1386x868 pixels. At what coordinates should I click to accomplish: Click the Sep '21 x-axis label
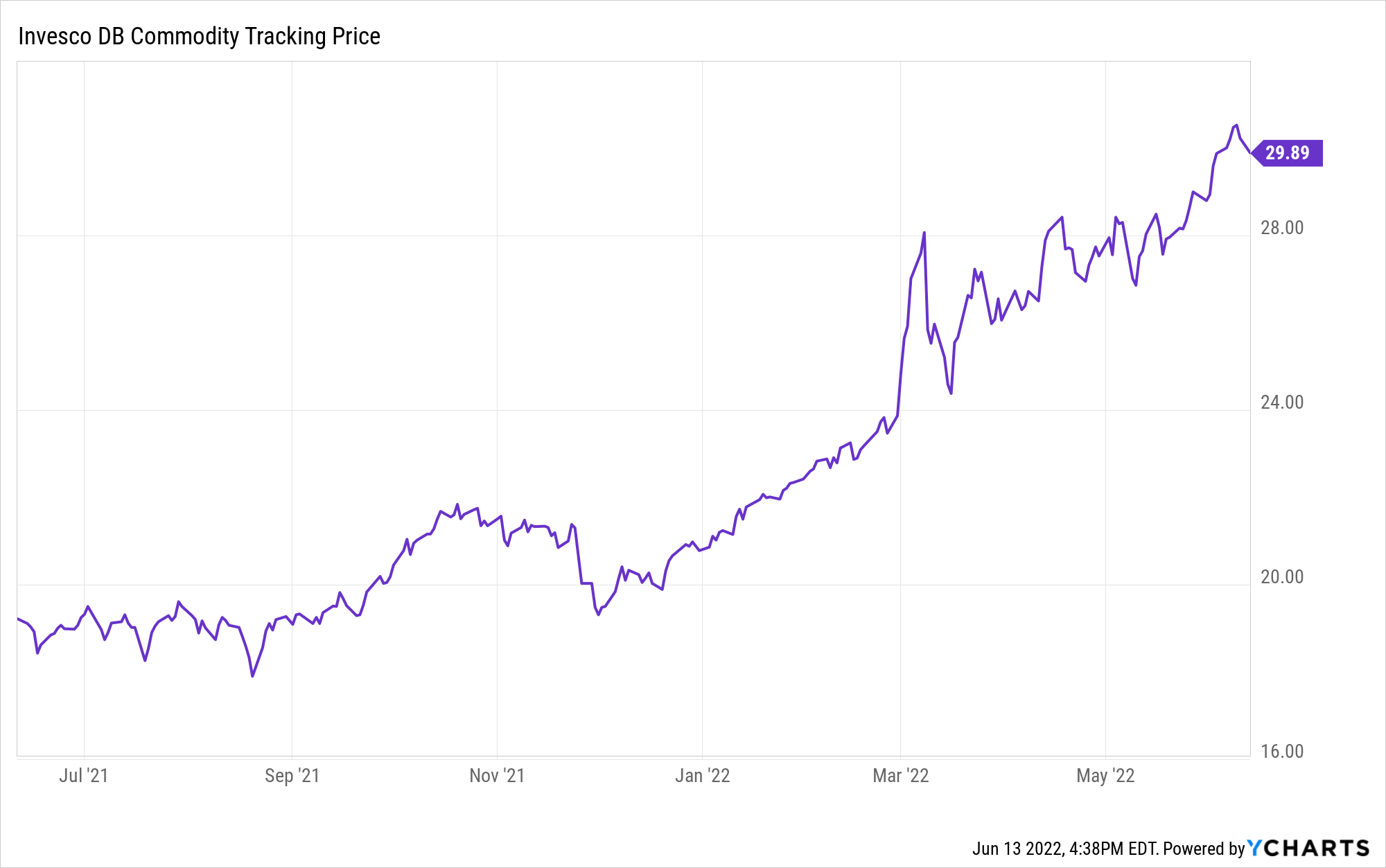(x=292, y=775)
